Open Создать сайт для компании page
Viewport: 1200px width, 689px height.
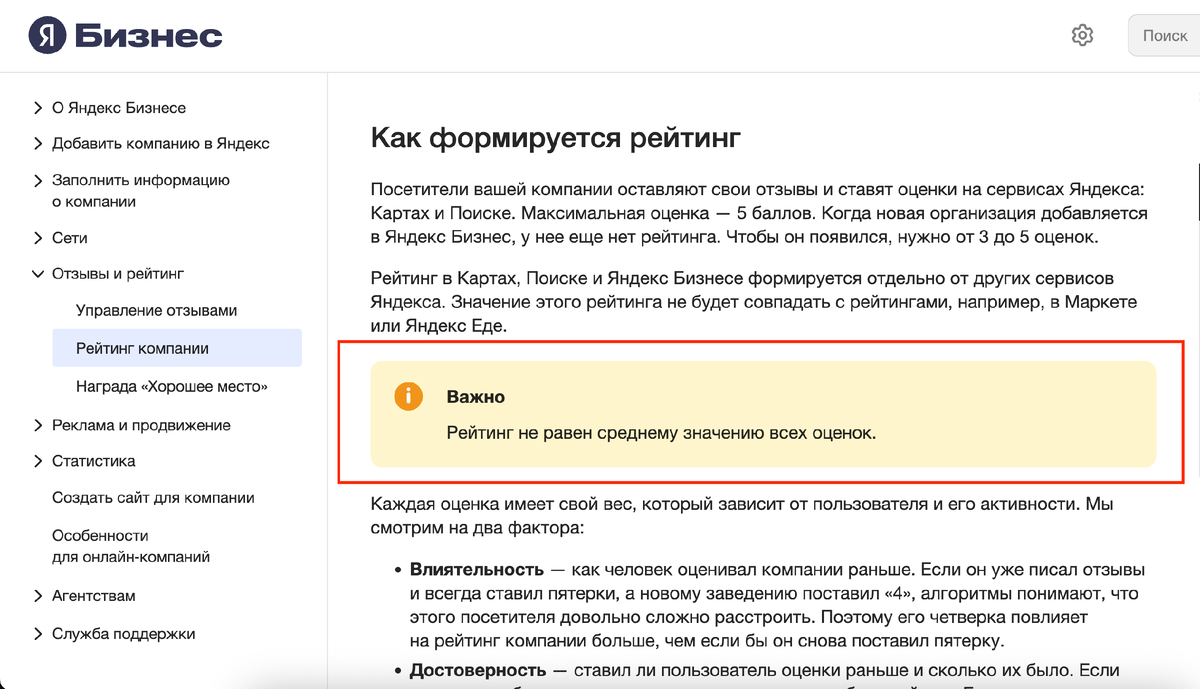coord(153,497)
